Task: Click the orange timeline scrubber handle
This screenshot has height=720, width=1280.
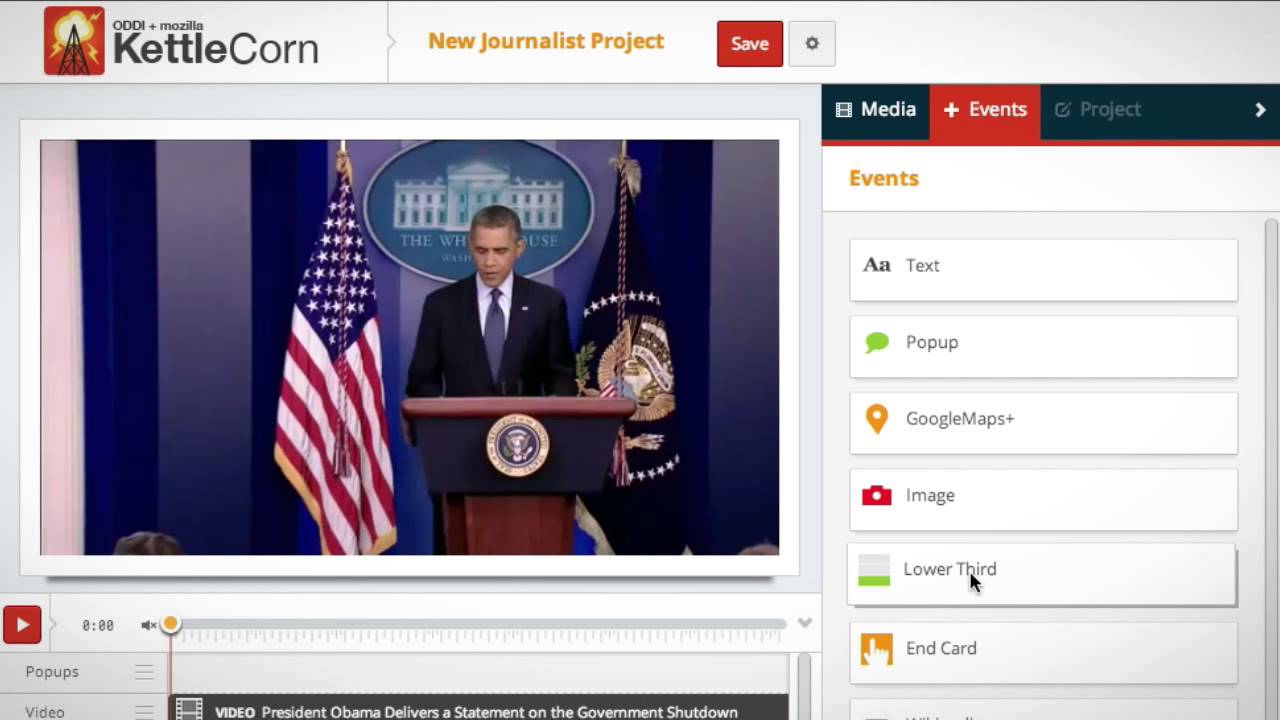Action: [x=171, y=624]
